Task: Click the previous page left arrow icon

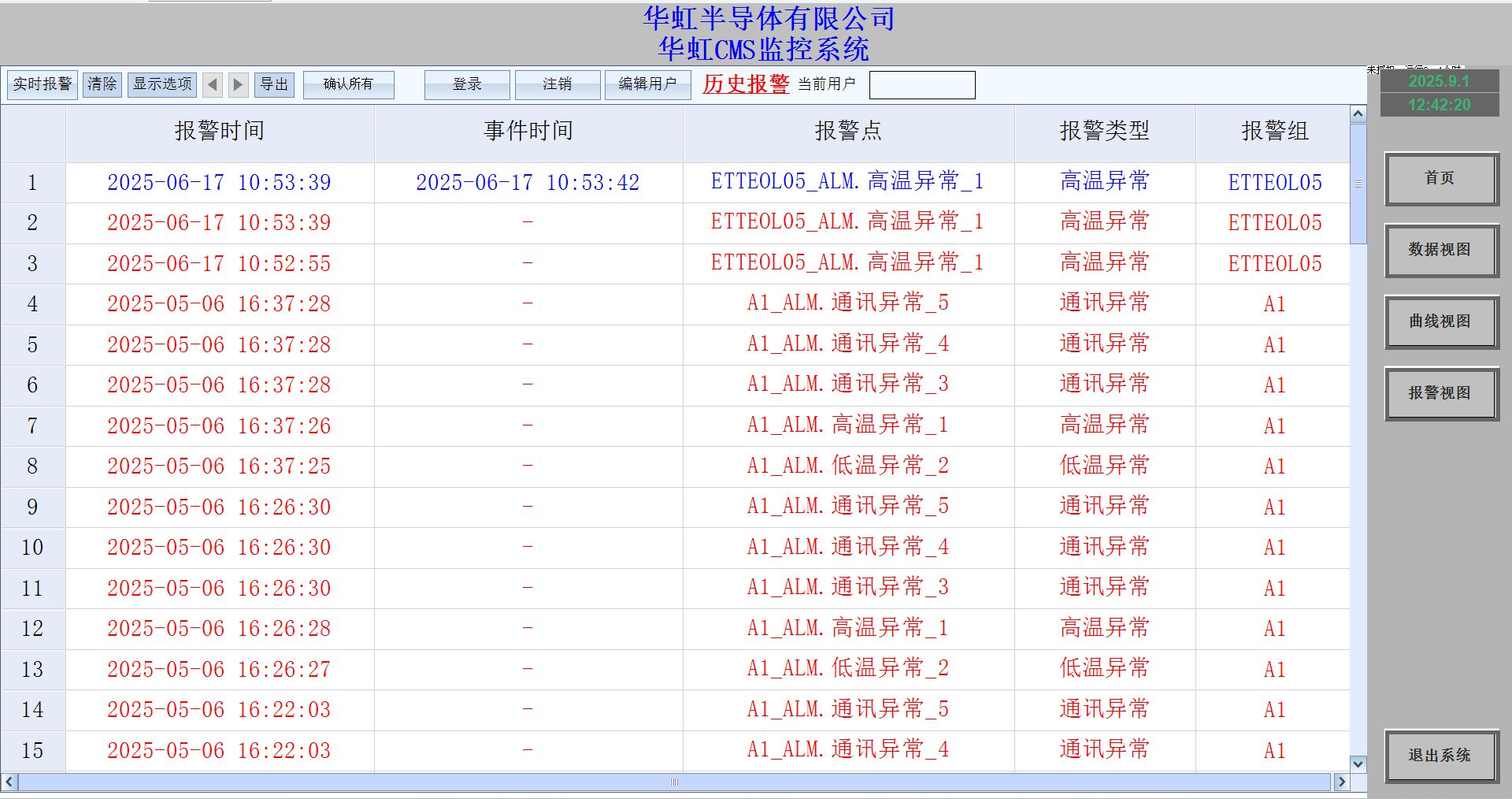Action: [212, 84]
